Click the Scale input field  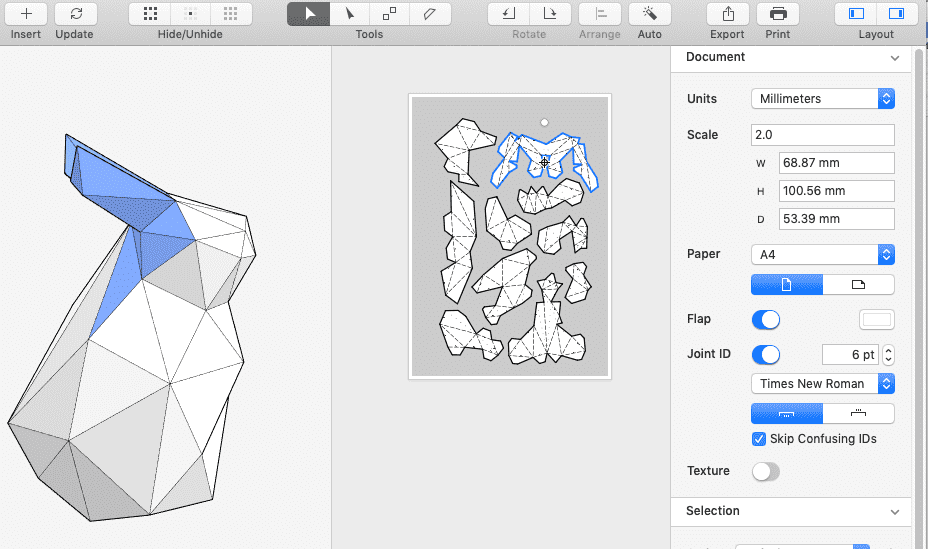click(x=822, y=135)
